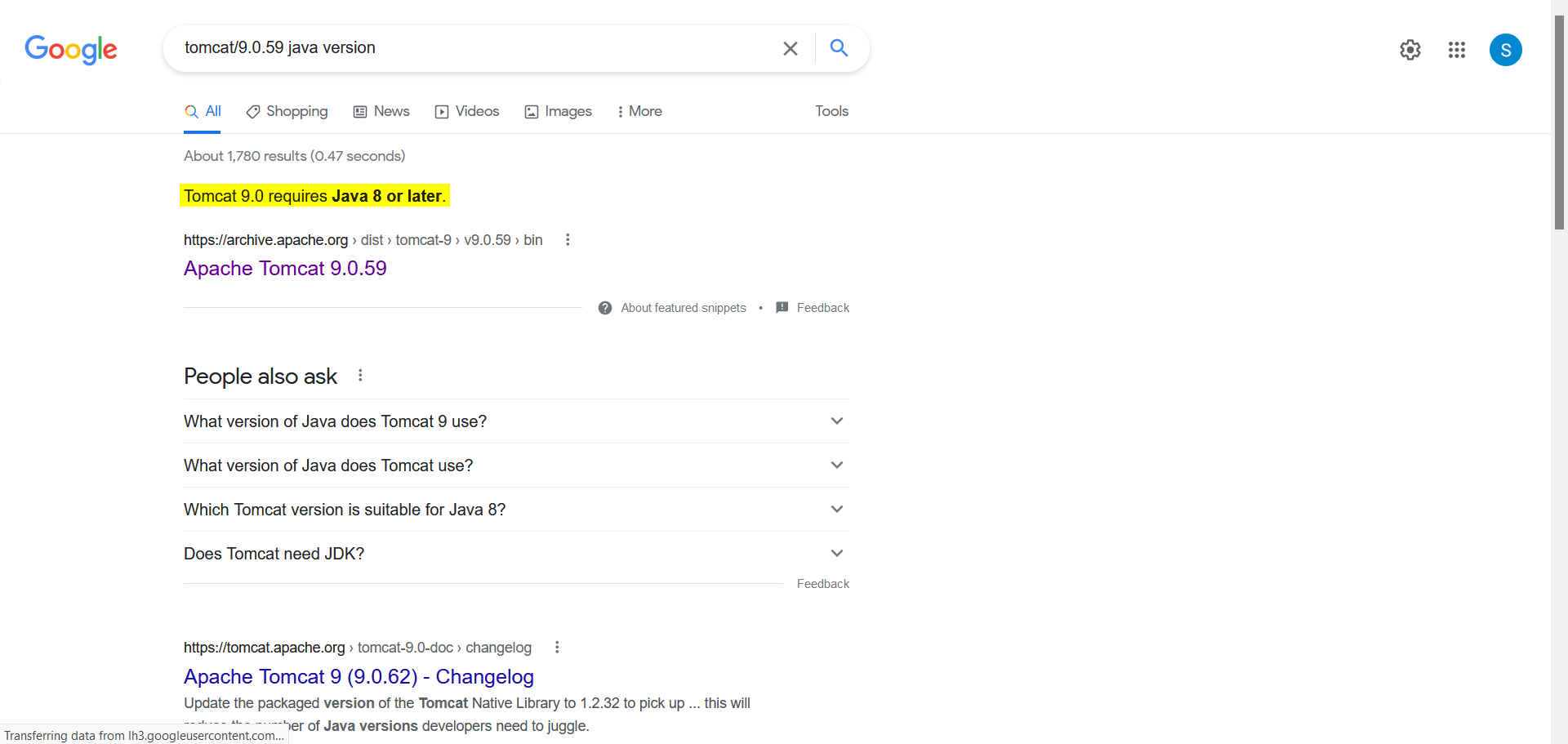Open three-dot menu beside archive.apache.org result

[x=568, y=240]
